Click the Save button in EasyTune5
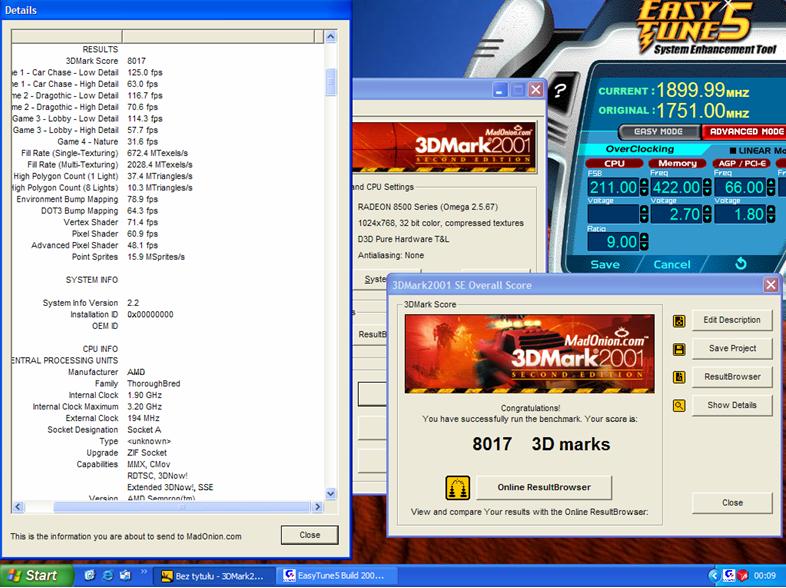This screenshot has height=588, width=786. pyautogui.click(x=605, y=265)
